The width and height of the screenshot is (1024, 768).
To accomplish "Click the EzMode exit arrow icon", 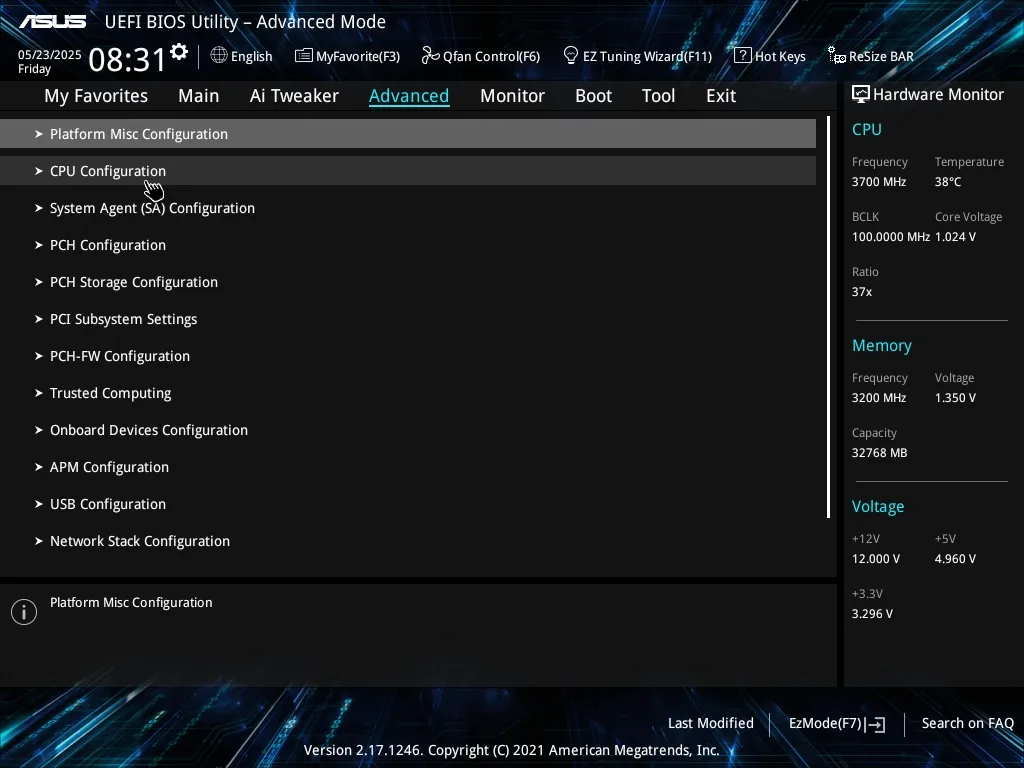I will (876, 724).
